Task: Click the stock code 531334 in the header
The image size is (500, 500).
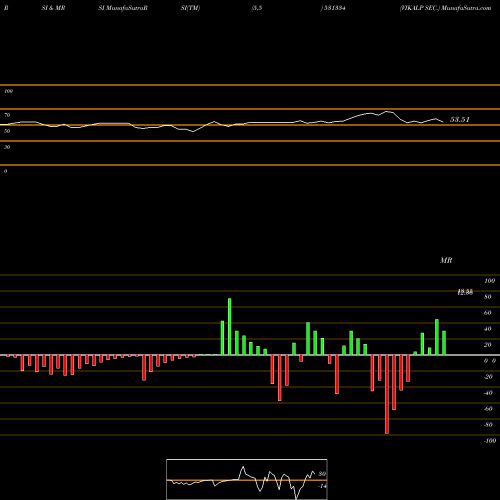Action: pyautogui.click(x=334, y=8)
